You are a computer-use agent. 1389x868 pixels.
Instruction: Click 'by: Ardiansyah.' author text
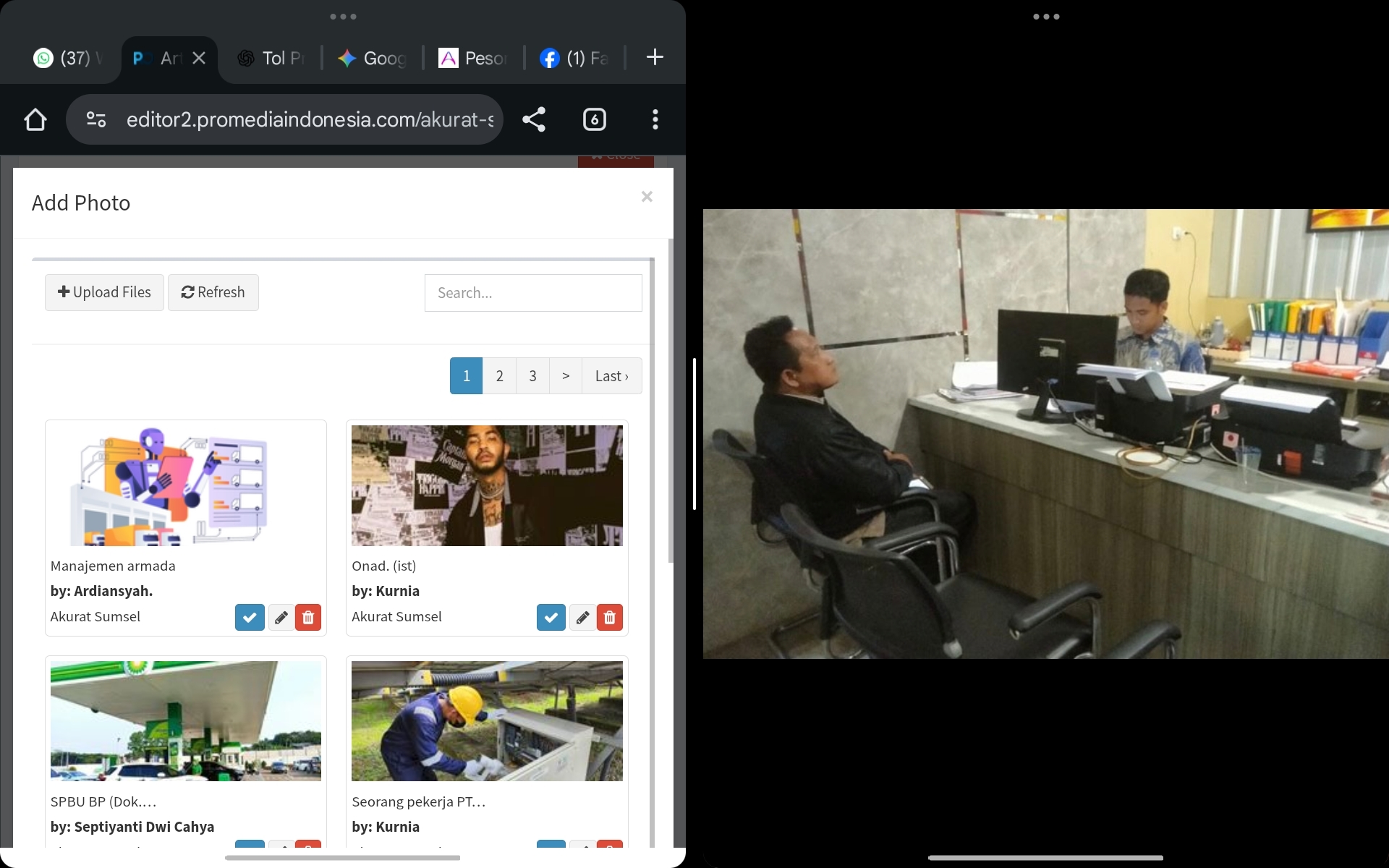[101, 591]
